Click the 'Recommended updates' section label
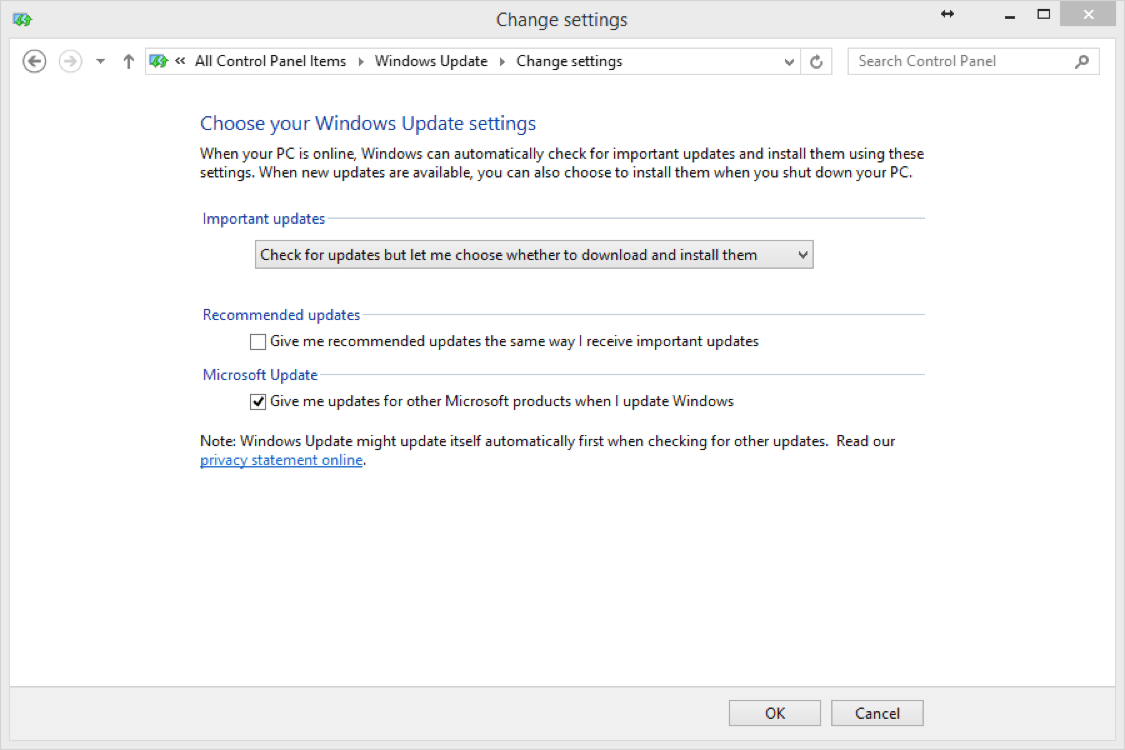Screen dimensions: 1125x750 click(281, 314)
